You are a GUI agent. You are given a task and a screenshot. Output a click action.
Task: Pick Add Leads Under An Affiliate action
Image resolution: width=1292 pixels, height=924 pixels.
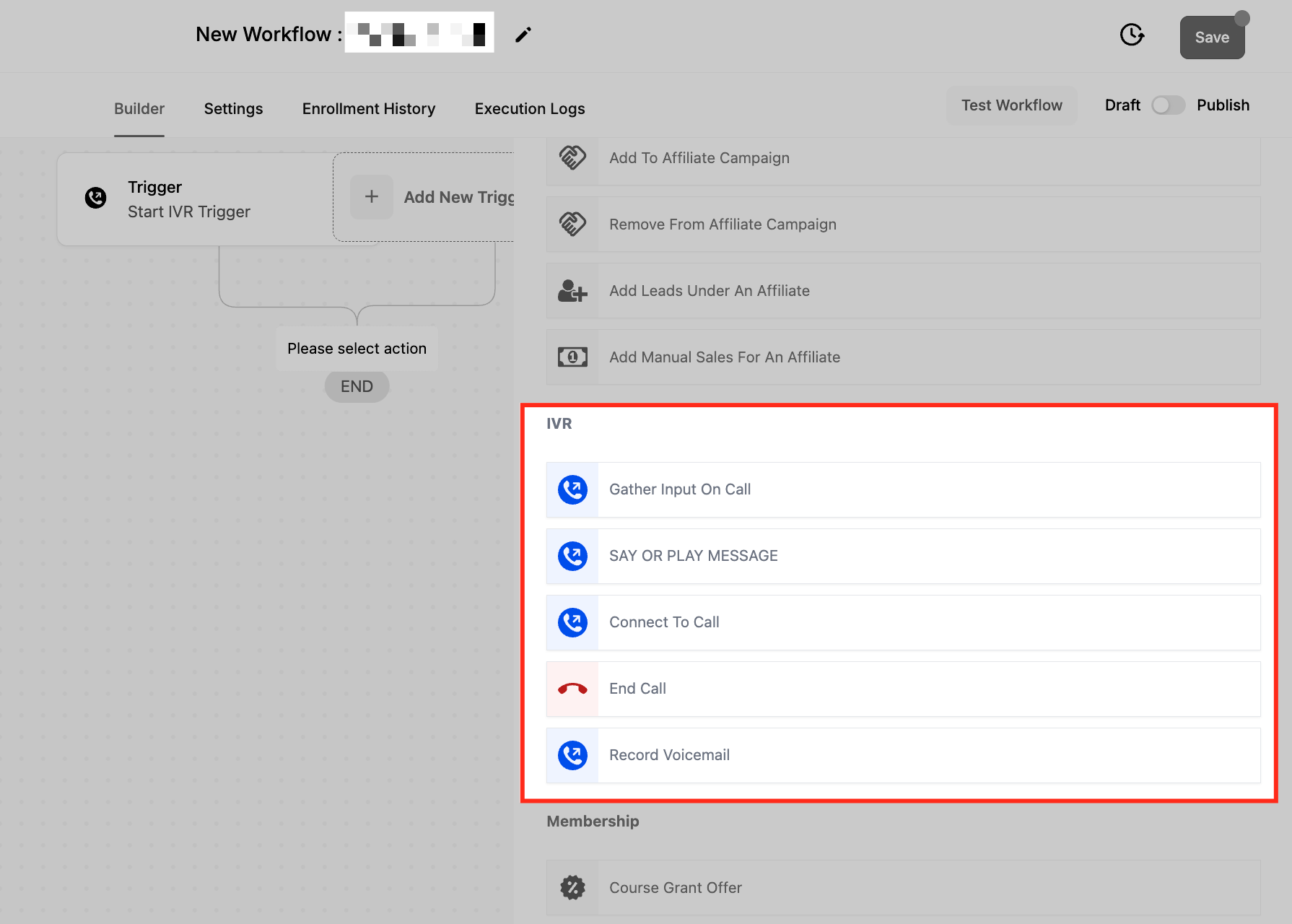(903, 291)
